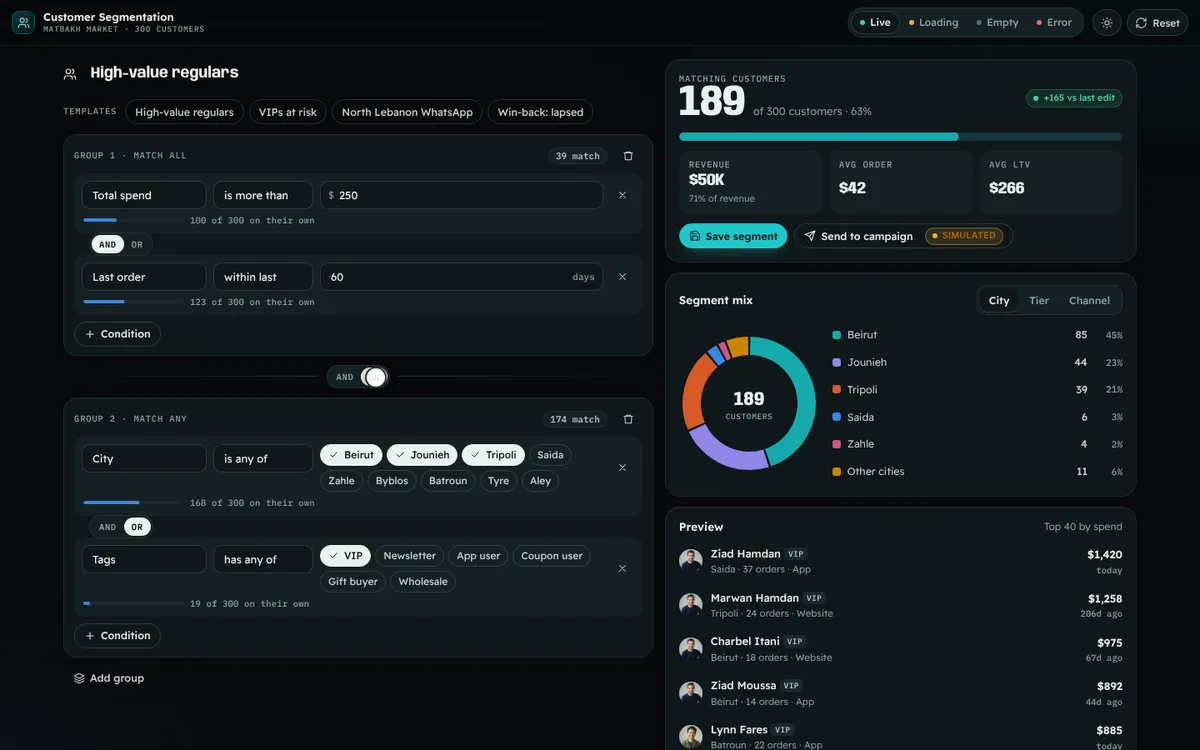This screenshot has width=1200, height=750.
Task: Select the Saida city chip
Action: click(550, 455)
